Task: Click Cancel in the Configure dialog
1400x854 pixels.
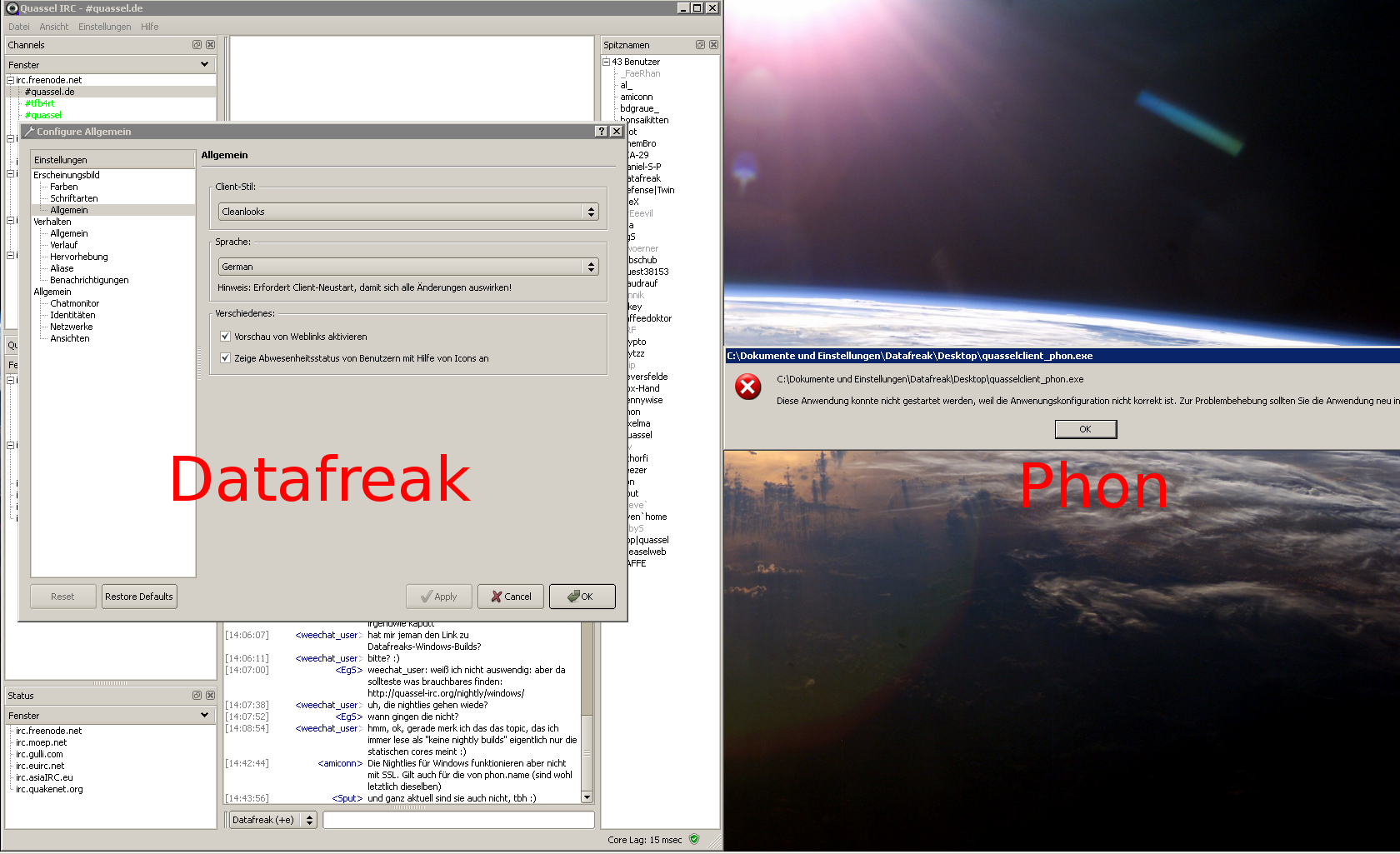Action: tap(511, 597)
